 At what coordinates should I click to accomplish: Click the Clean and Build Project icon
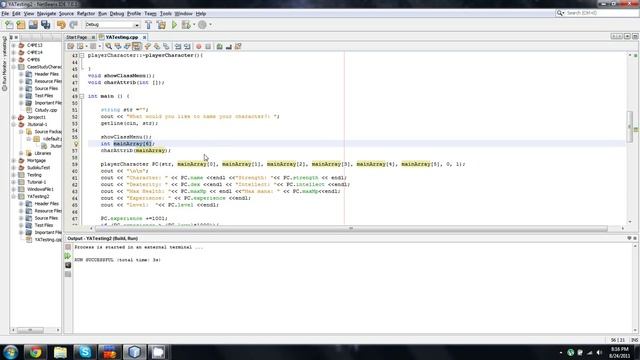click(161, 25)
